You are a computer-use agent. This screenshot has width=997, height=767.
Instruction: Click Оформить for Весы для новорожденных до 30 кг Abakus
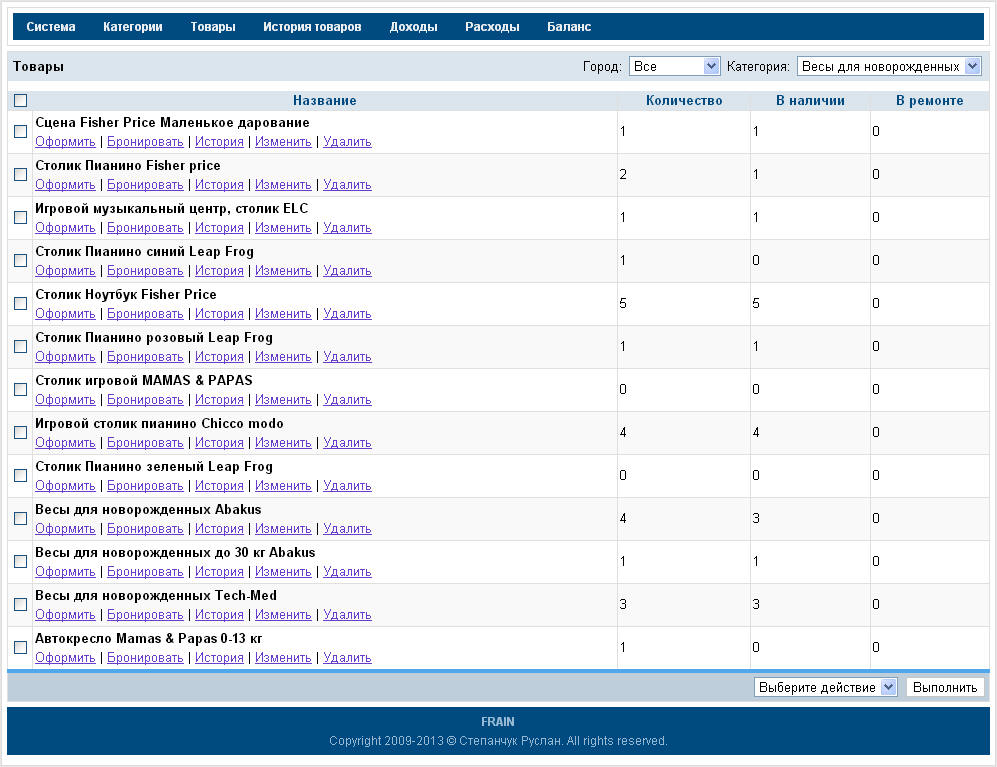pyautogui.click(x=65, y=572)
